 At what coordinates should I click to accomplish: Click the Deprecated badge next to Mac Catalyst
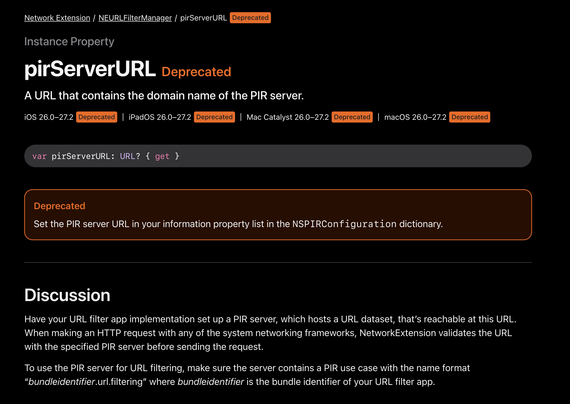(352, 117)
